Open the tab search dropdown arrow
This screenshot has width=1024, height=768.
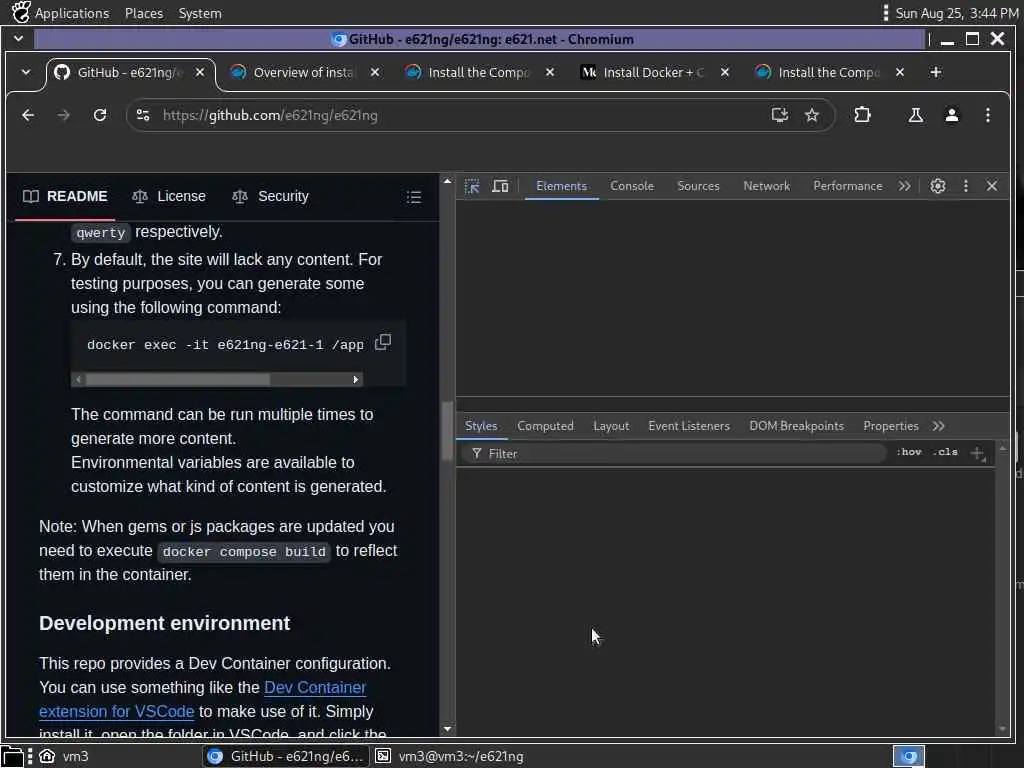[26, 72]
